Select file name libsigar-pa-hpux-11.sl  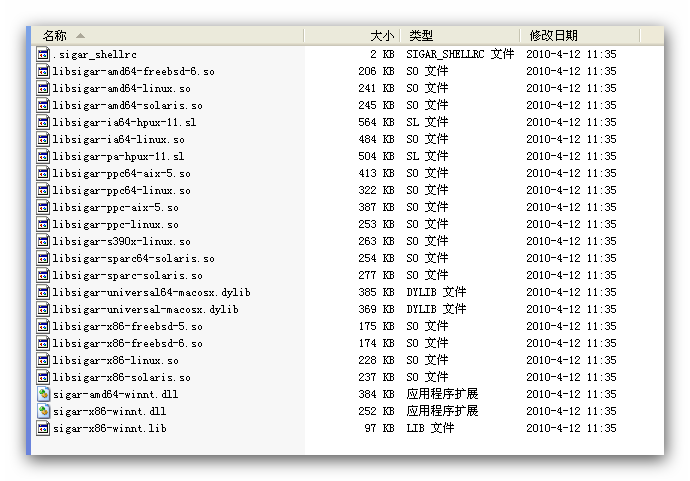click(118, 157)
